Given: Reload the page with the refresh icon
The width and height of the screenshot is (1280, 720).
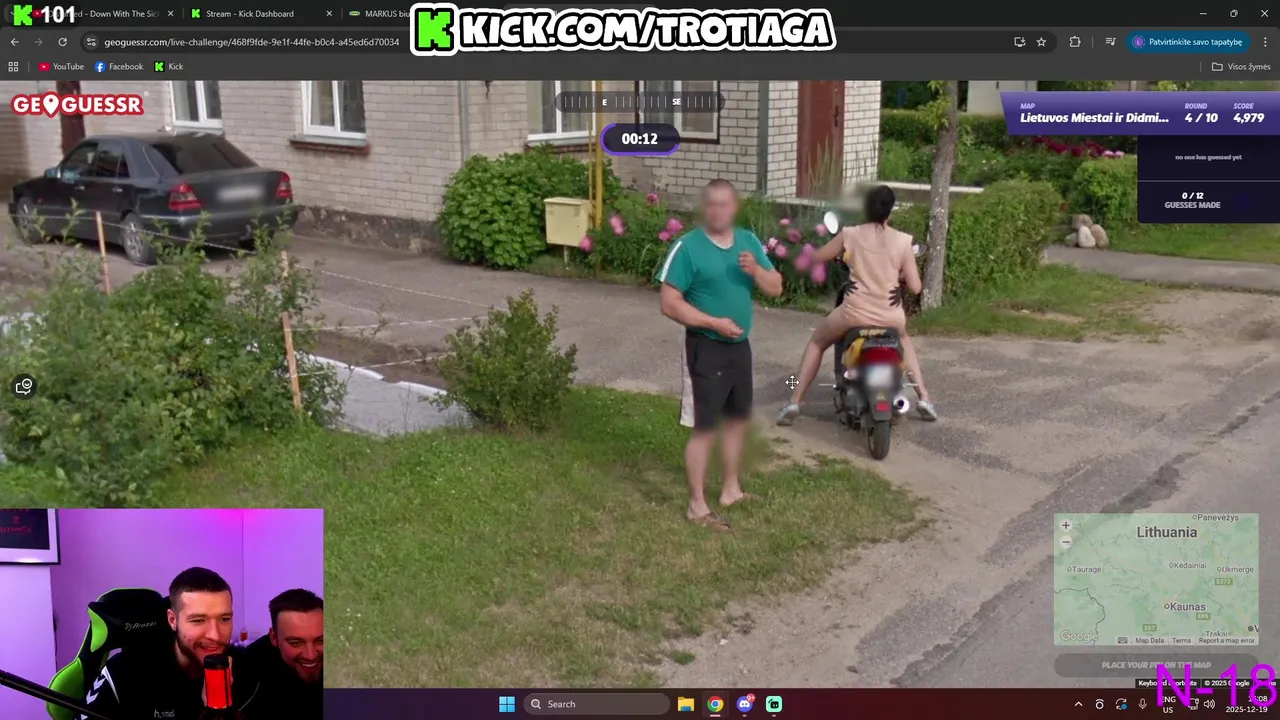Looking at the screenshot, I should coord(62,42).
